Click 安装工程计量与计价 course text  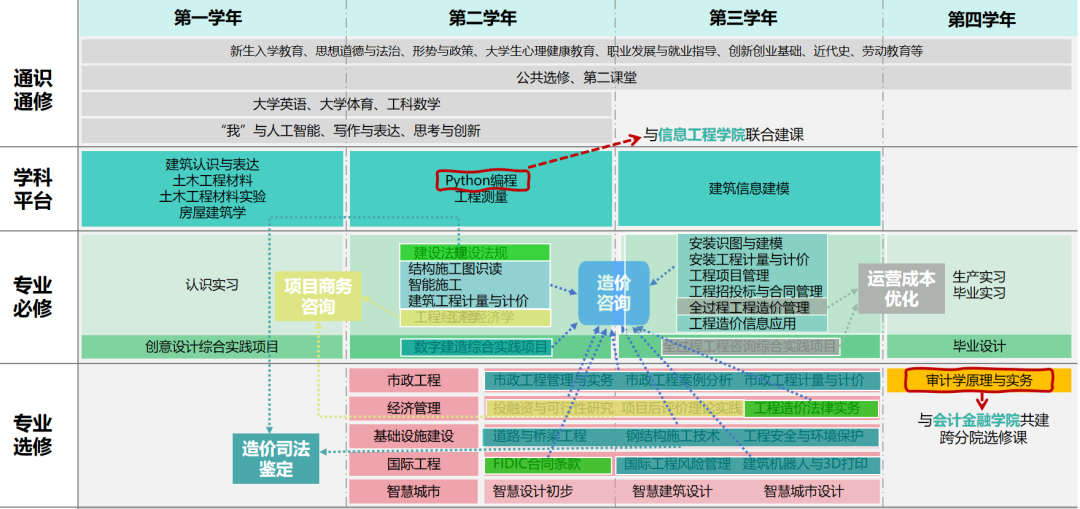(749, 260)
